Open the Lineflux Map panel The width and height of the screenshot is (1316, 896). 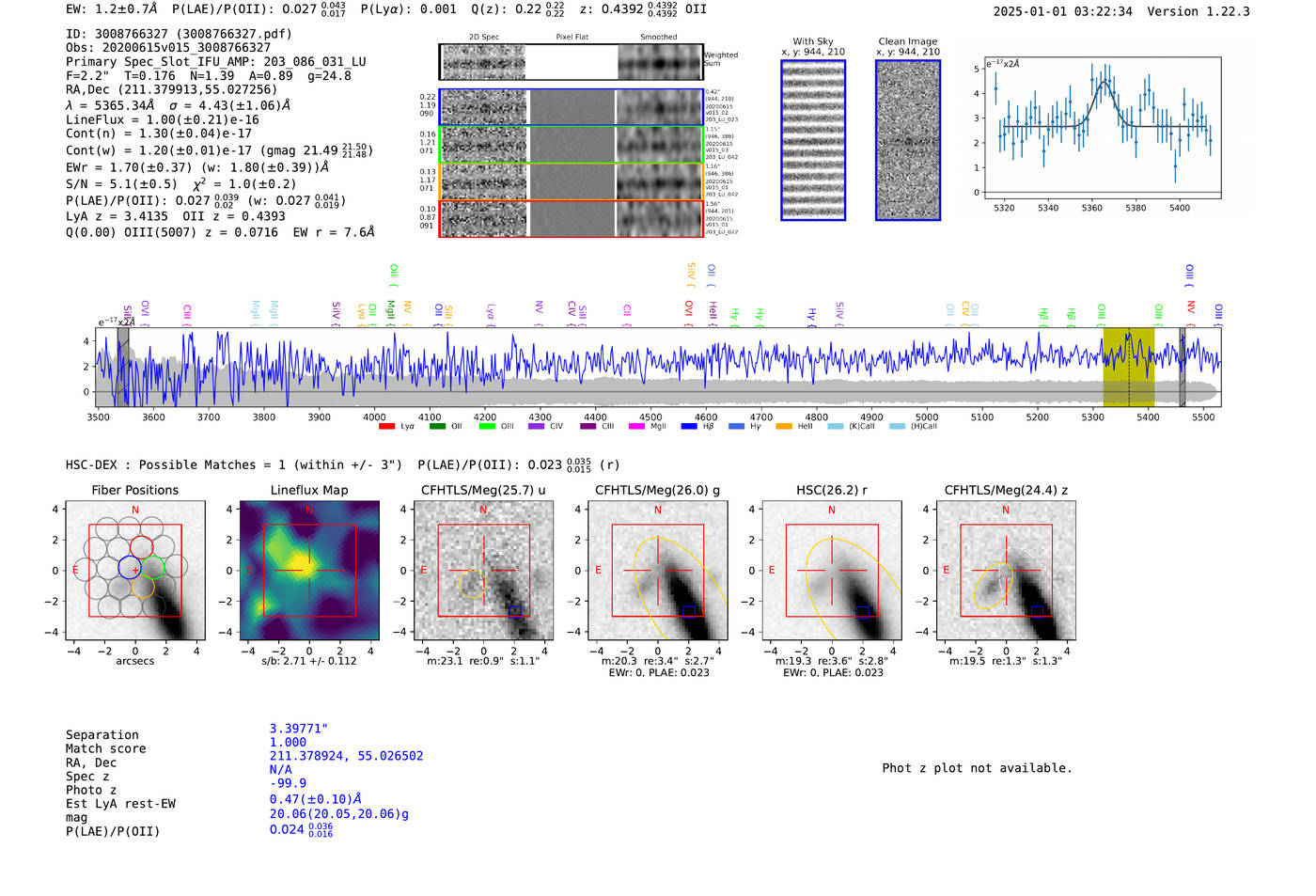pyautogui.click(x=309, y=571)
